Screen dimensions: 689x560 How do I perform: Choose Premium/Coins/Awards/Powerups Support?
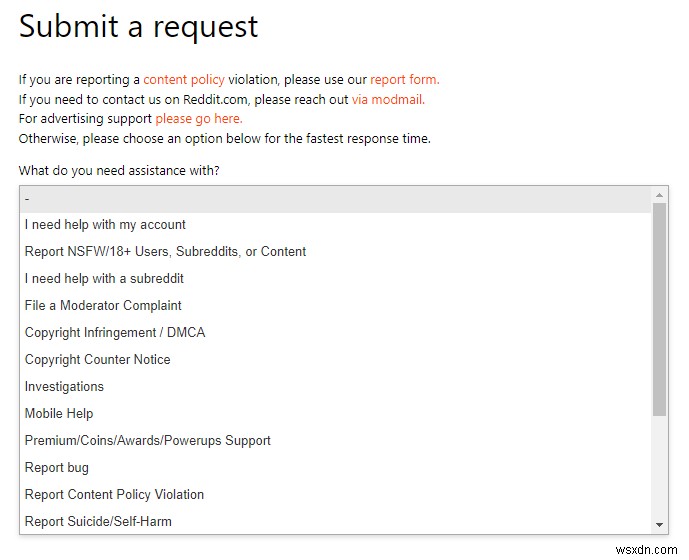(147, 441)
